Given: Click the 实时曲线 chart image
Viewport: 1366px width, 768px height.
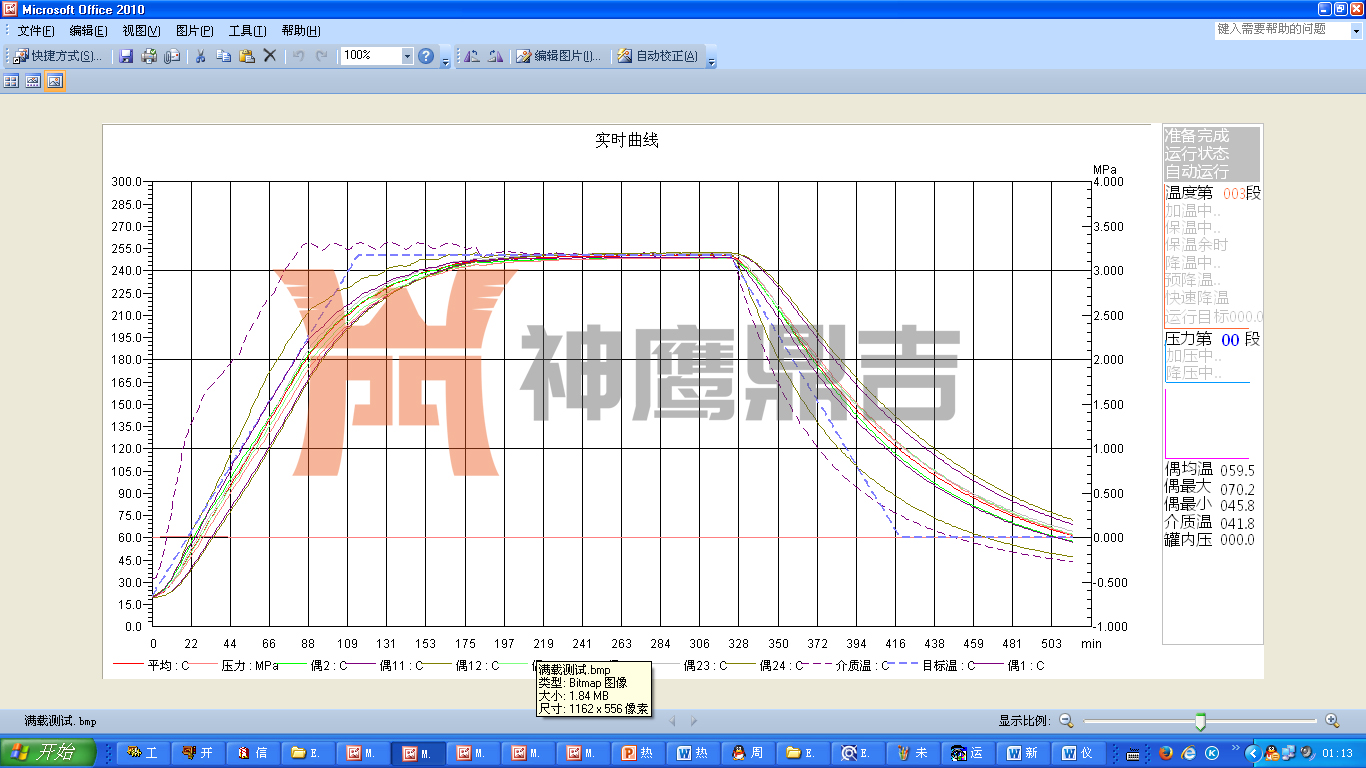Looking at the screenshot, I should (682, 401).
